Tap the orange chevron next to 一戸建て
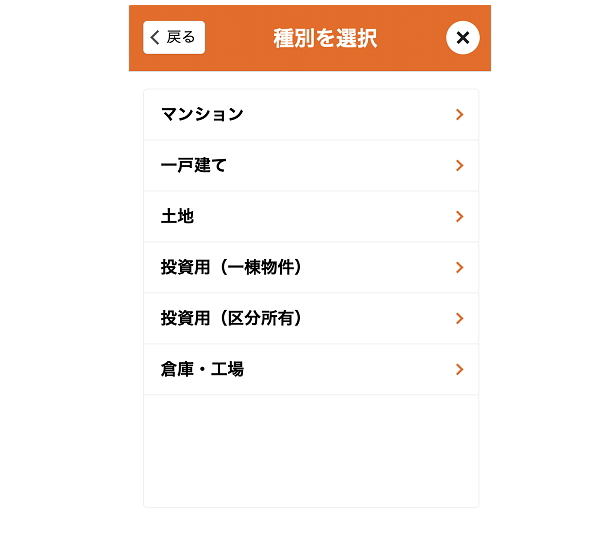The height and width of the screenshot is (537, 603). [x=460, y=165]
